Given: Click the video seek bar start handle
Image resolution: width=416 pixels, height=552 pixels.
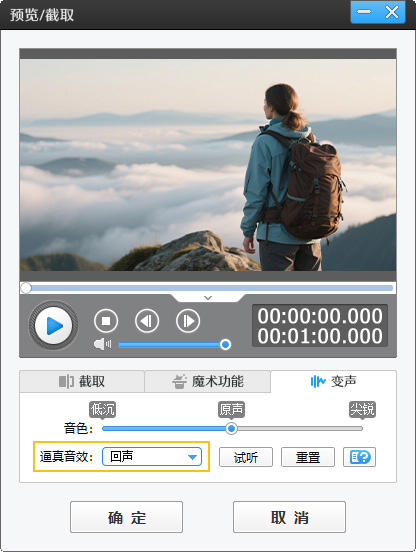Looking at the screenshot, I should [26, 288].
